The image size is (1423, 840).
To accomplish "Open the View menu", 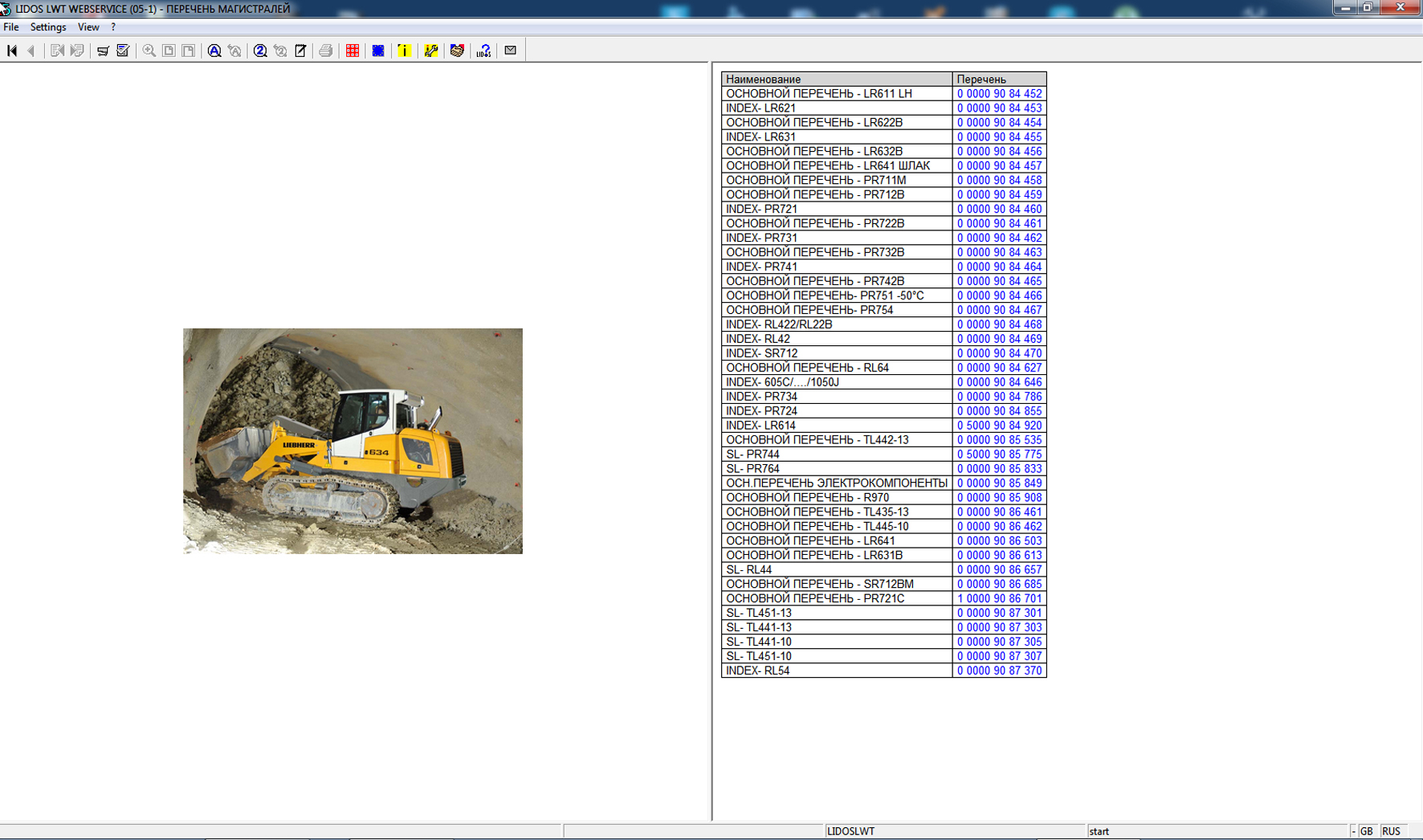I will pyautogui.click(x=88, y=27).
